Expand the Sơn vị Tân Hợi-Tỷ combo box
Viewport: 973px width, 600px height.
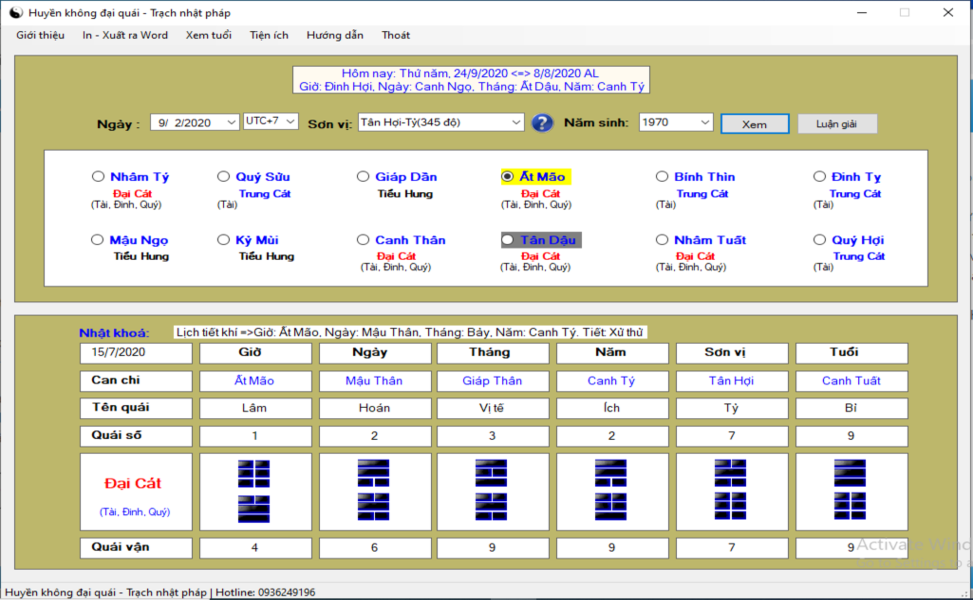516,122
